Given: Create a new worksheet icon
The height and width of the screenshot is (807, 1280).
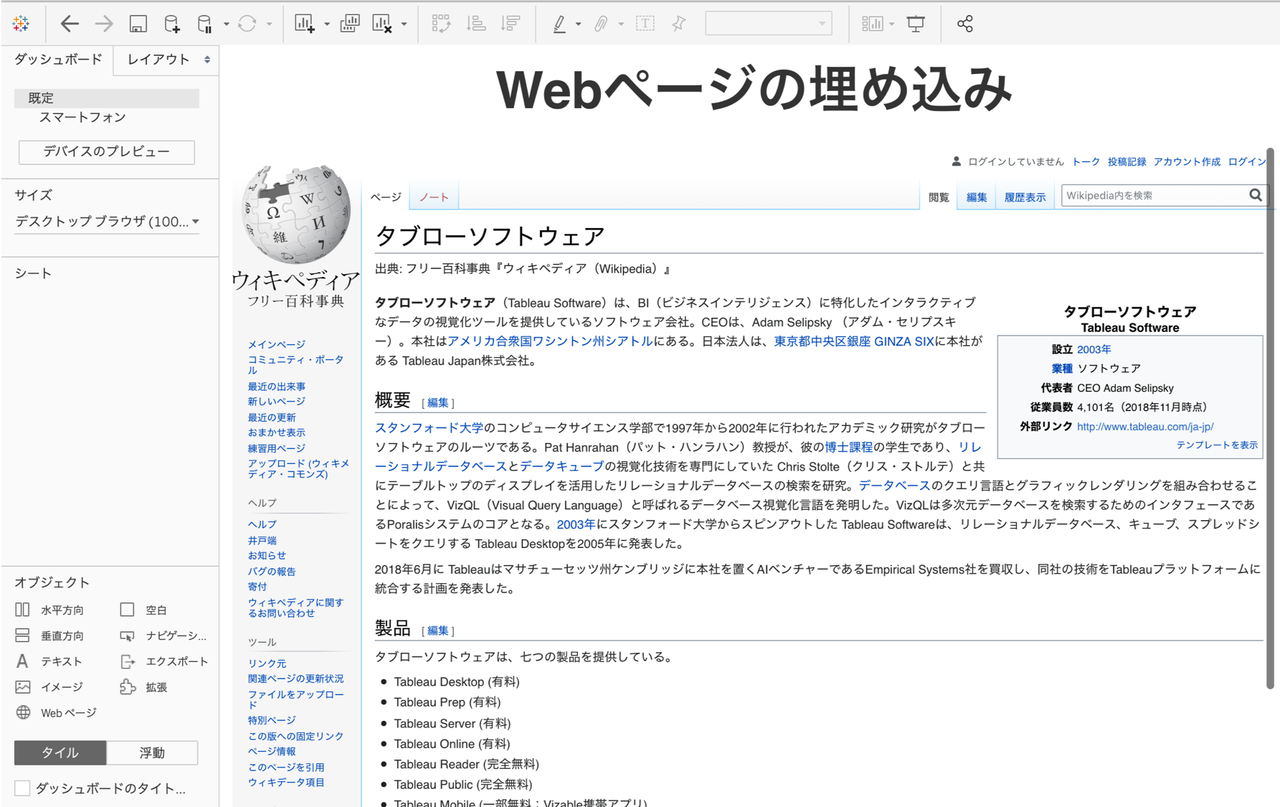Looking at the screenshot, I should pos(305,24).
